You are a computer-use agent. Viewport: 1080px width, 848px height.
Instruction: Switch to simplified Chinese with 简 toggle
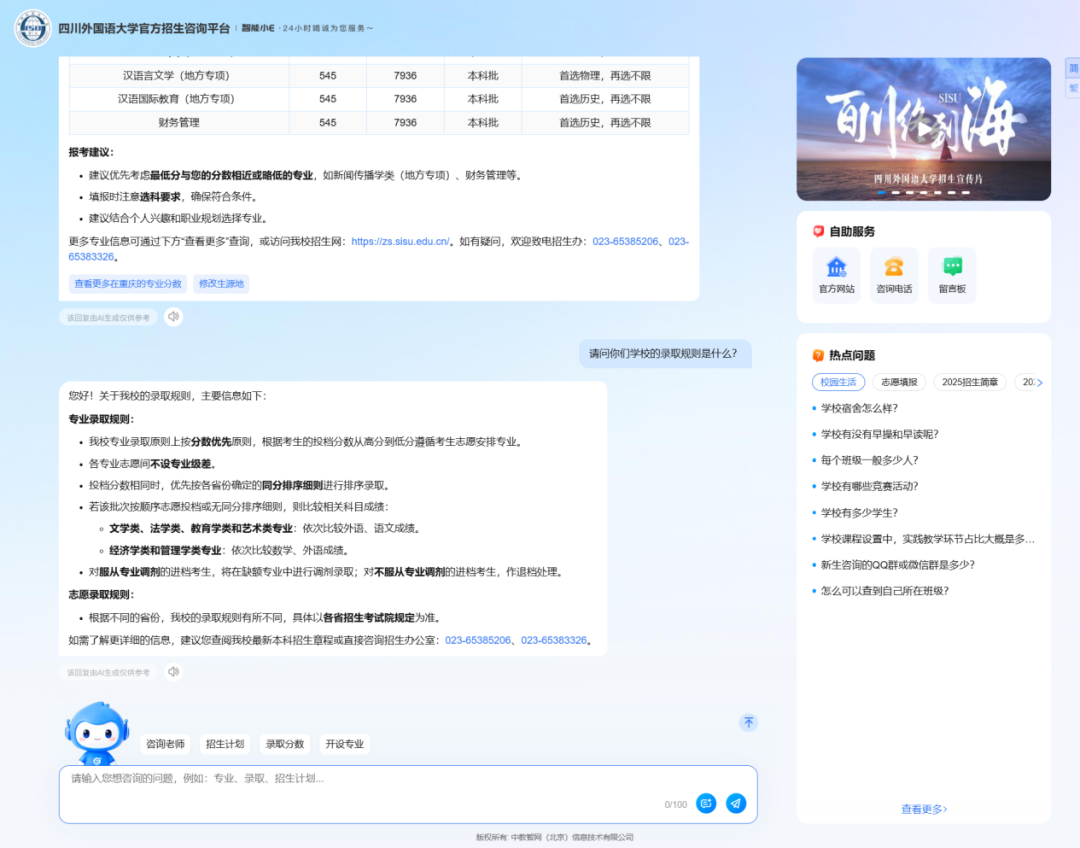[1073, 69]
